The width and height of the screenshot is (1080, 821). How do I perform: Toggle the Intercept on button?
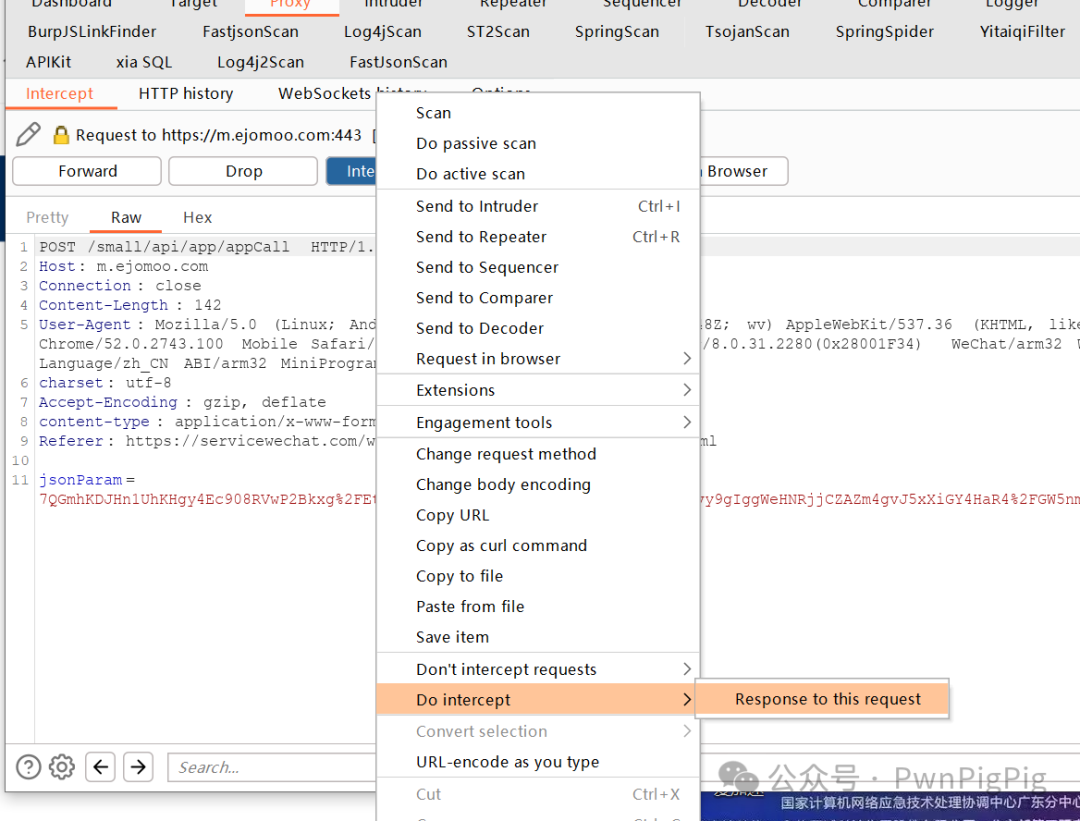[x=351, y=171]
